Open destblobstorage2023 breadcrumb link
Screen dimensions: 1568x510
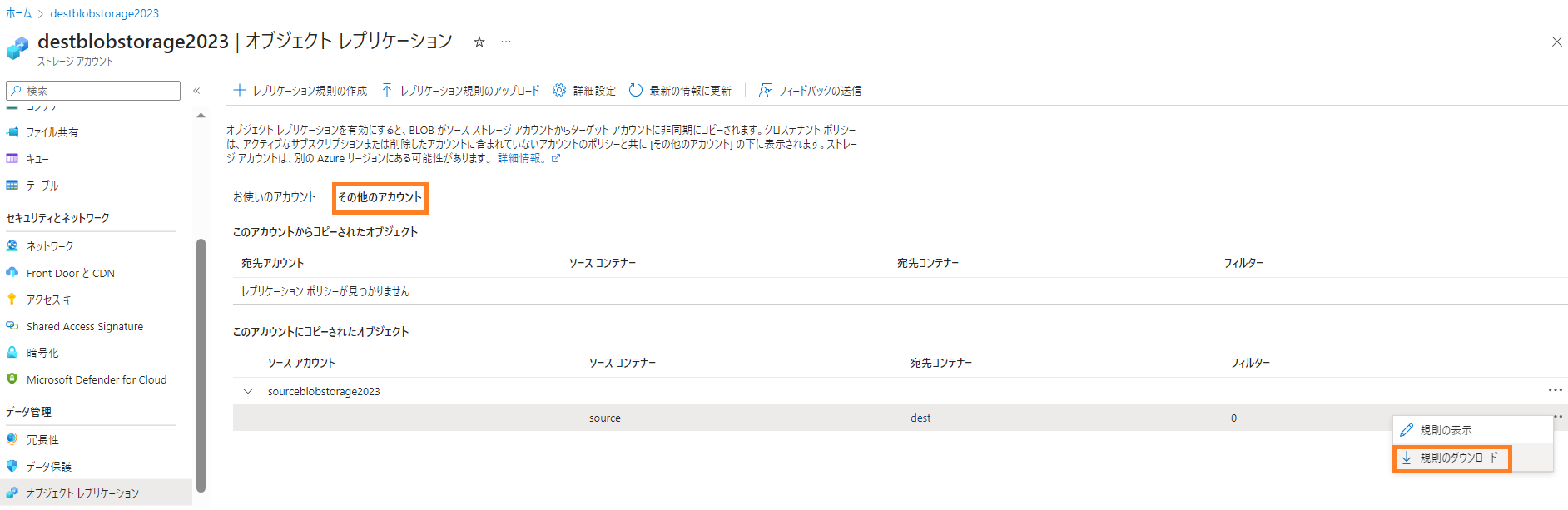pos(104,13)
